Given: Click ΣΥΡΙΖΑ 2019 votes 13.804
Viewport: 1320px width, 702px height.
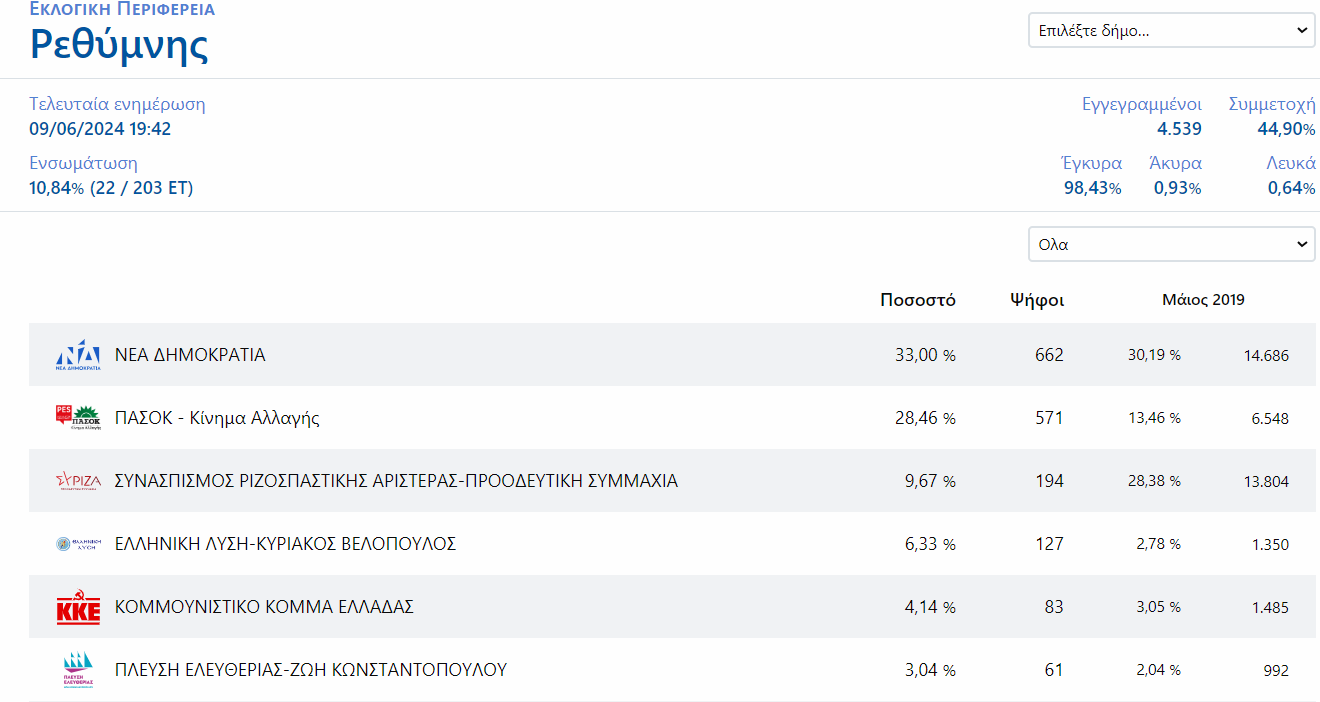Looking at the screenshot, I should coord(1266,482).
